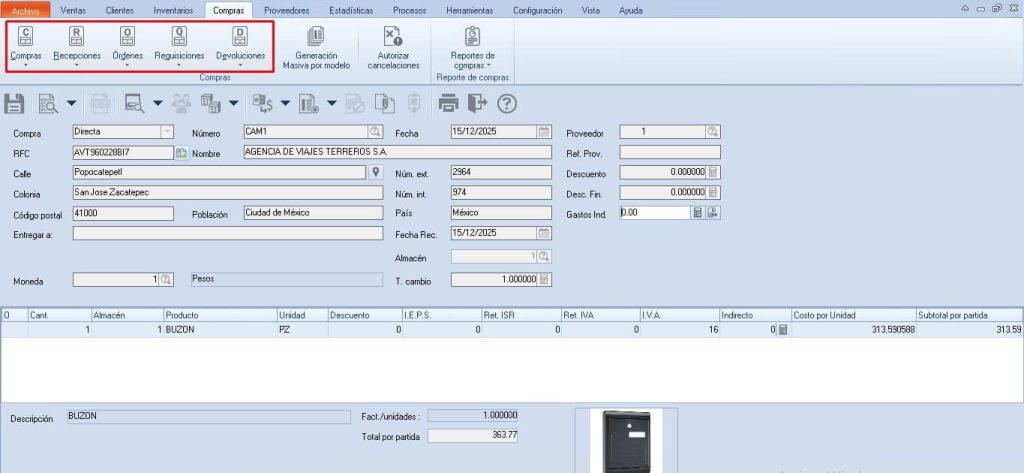Click the help question mark icon
The image size is (1024, 473).
507,103
